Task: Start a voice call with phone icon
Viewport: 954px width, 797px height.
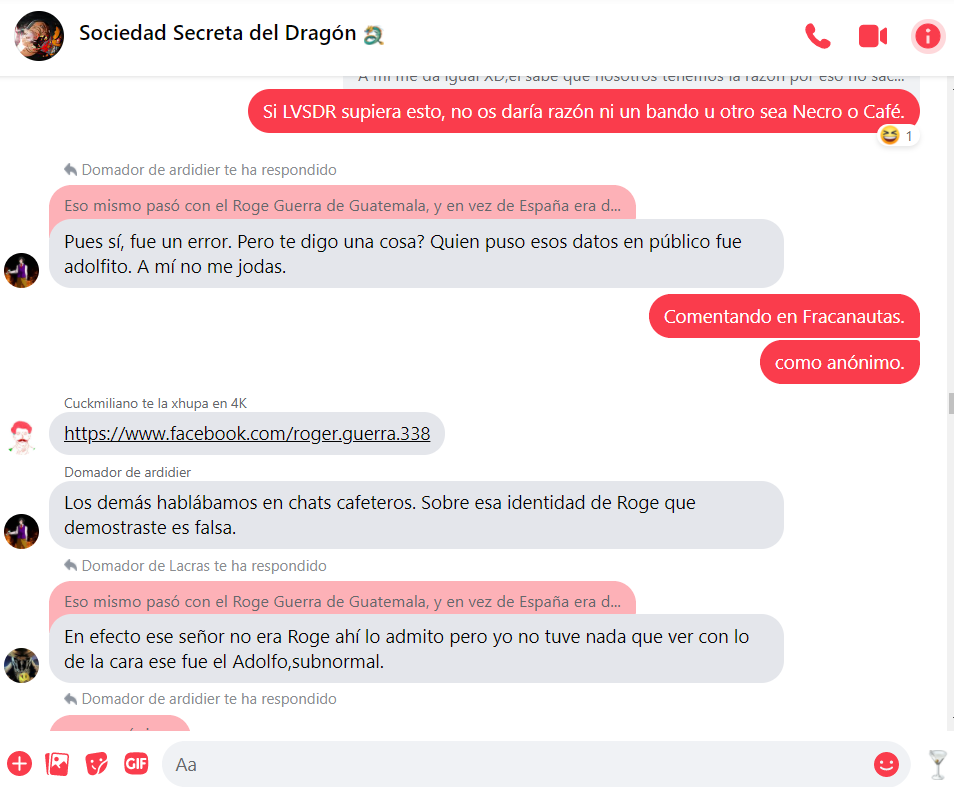Action: tap(817, 36)
